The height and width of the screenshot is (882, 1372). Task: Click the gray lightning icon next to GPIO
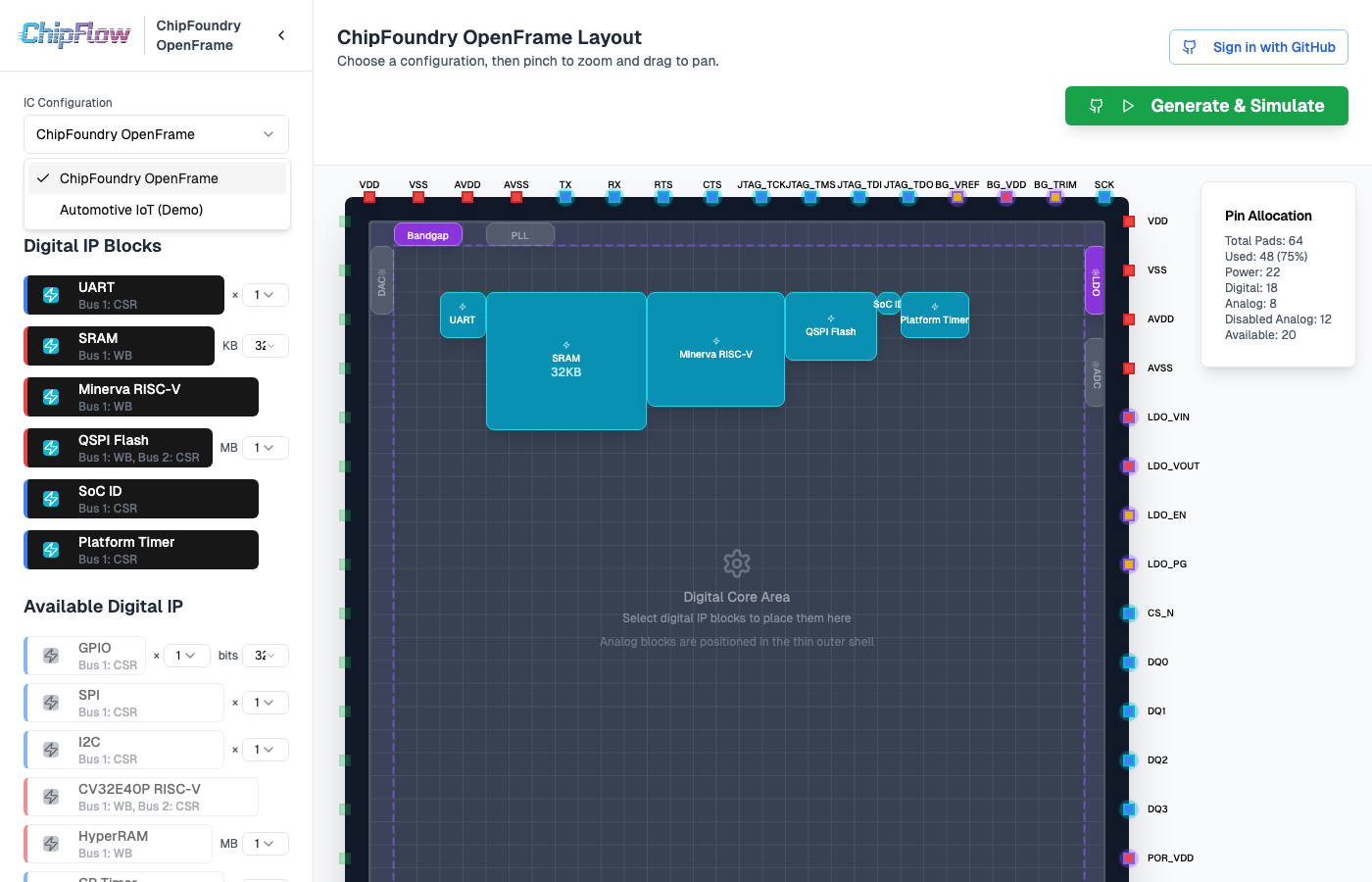pyautogui.click(x=51, y=656)
